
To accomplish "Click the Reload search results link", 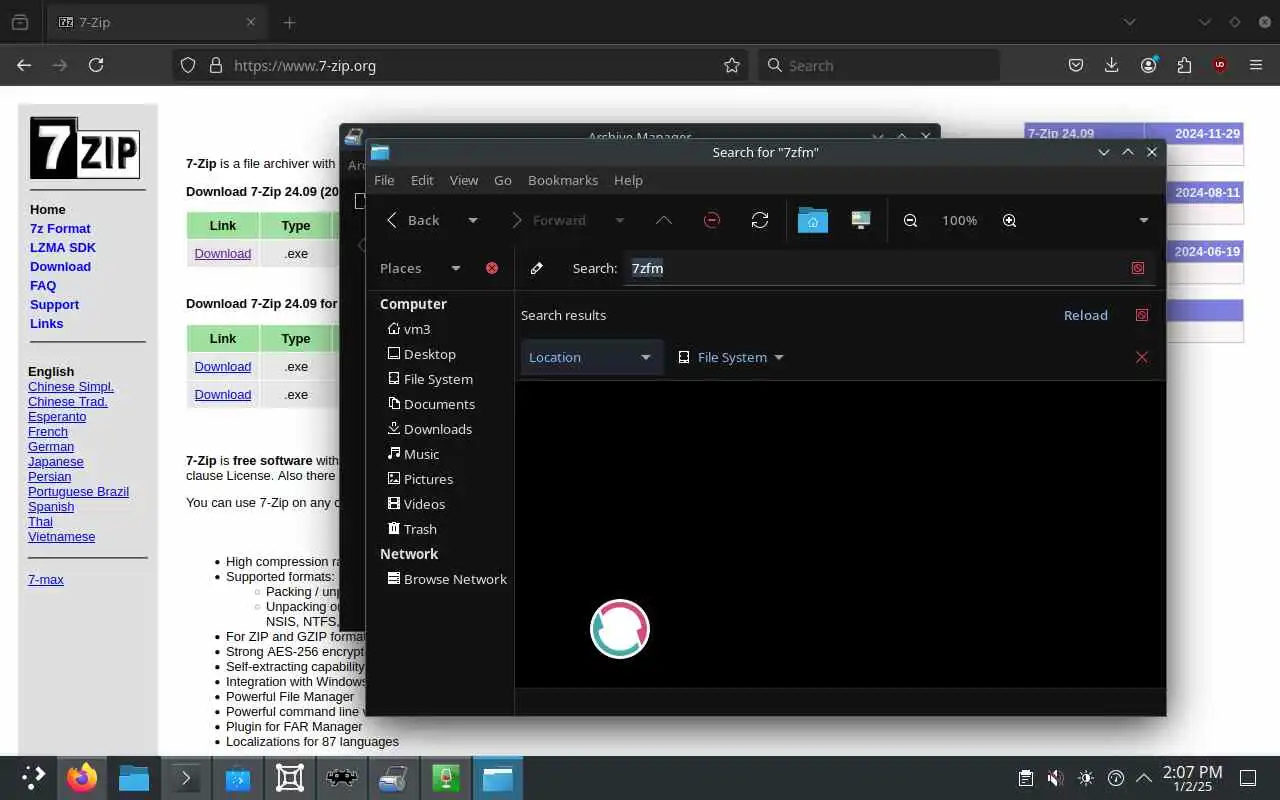I will point(1086,315).
